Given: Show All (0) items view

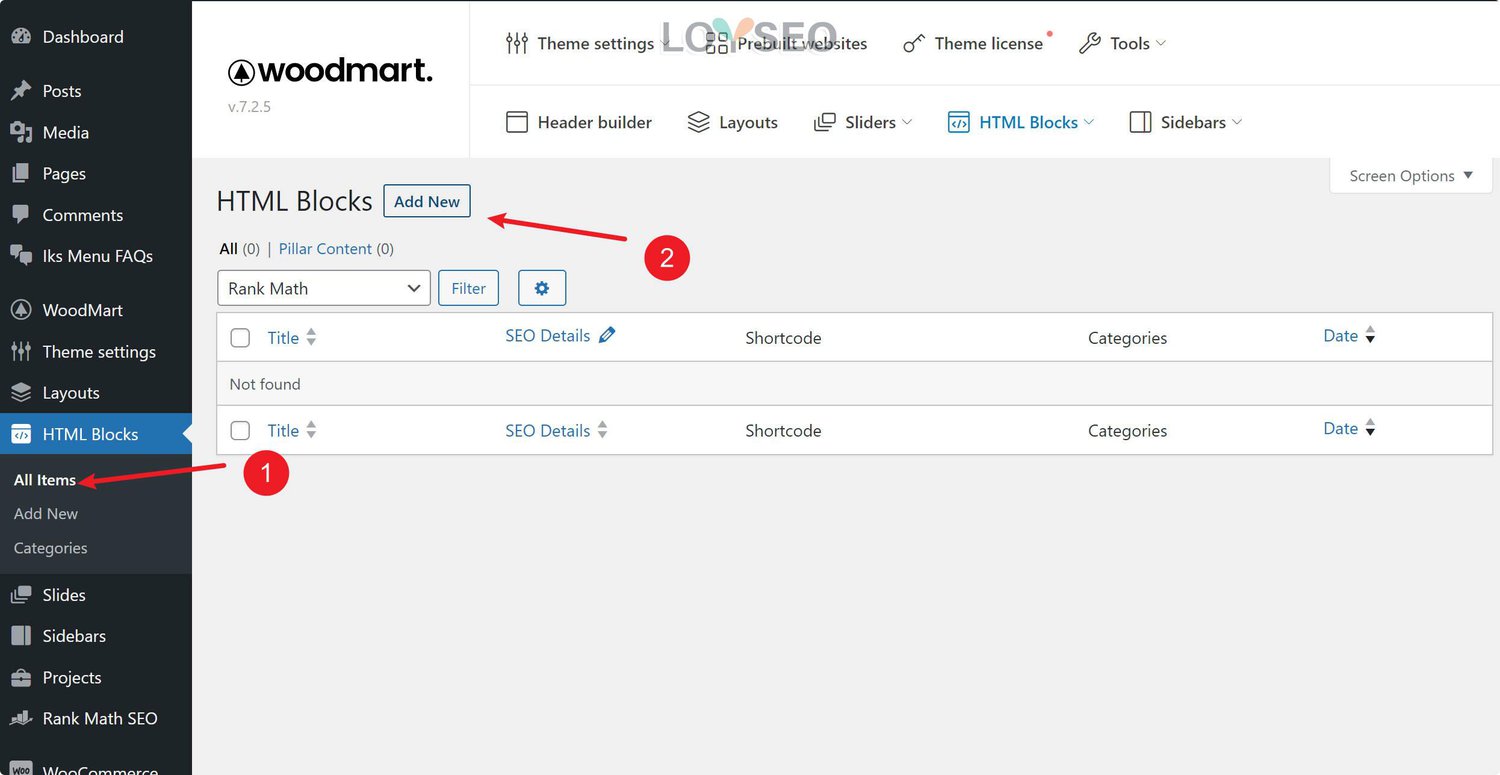Looking at the screenshot, I should pos(240,249).
